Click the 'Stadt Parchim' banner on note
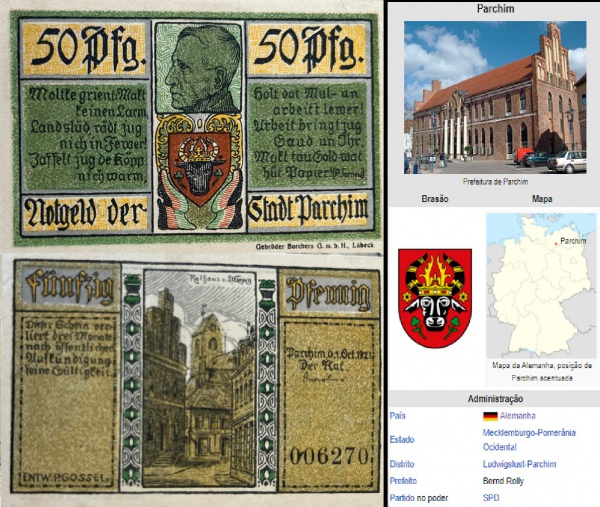 [x=308, y=210]
